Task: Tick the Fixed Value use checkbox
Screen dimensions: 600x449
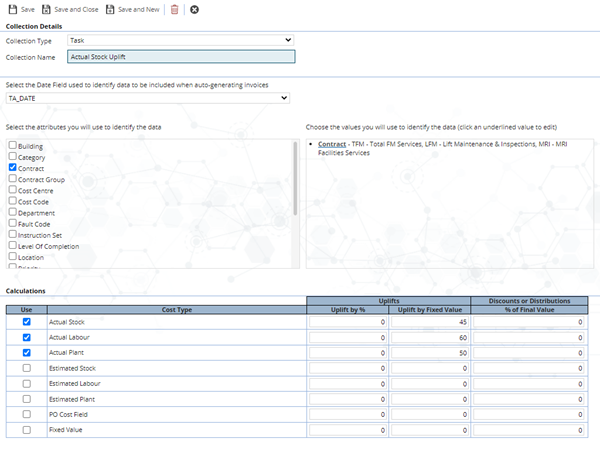Action: pyautogui.click(x=26, y=429)
